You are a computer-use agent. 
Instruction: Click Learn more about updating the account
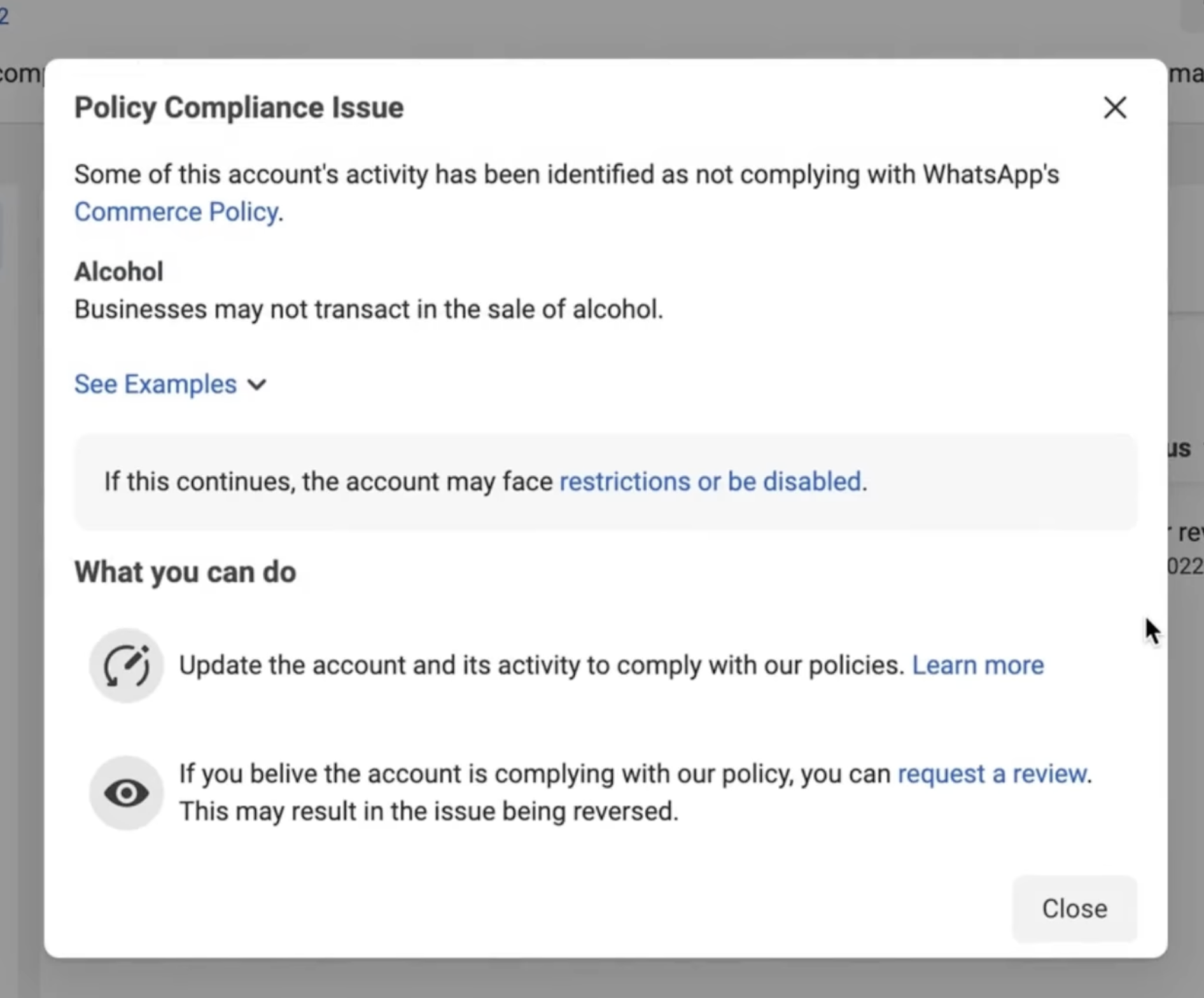[978, 665]
